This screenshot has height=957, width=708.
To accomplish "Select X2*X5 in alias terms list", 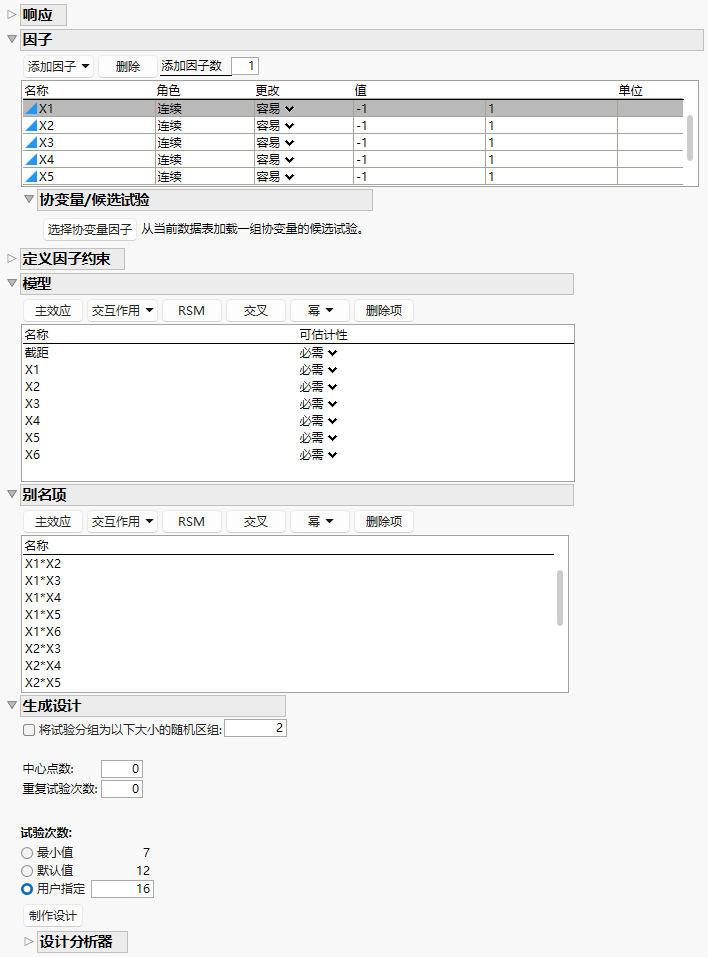I will (x=43, y=683).
